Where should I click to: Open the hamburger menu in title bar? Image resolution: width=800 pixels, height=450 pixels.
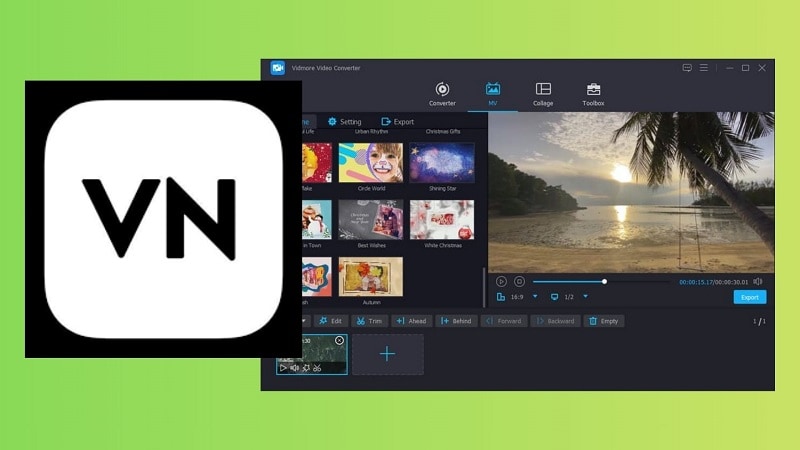(x=704, y=68)
